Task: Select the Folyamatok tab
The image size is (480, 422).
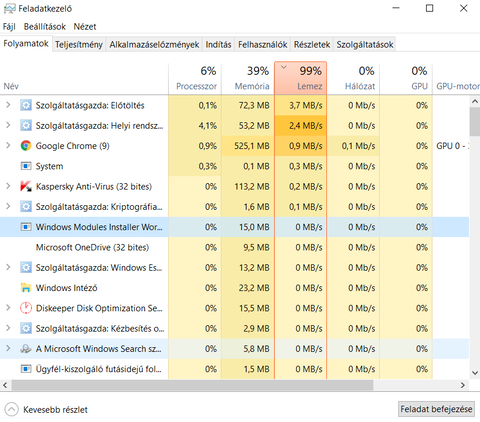Action: point(26,44)
